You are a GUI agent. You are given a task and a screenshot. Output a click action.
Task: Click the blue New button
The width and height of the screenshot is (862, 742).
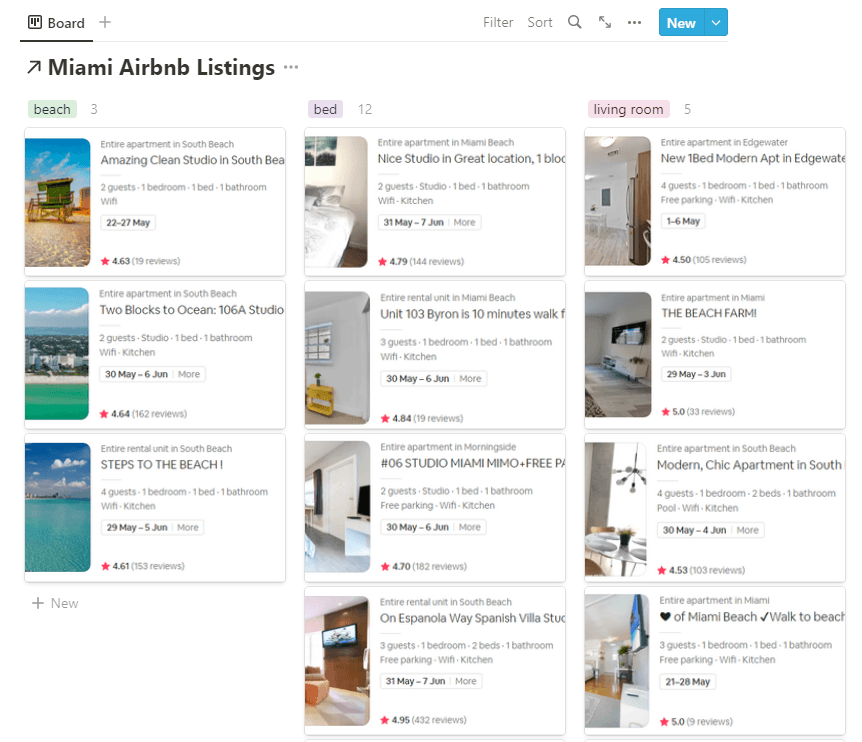tap(681, 21)
